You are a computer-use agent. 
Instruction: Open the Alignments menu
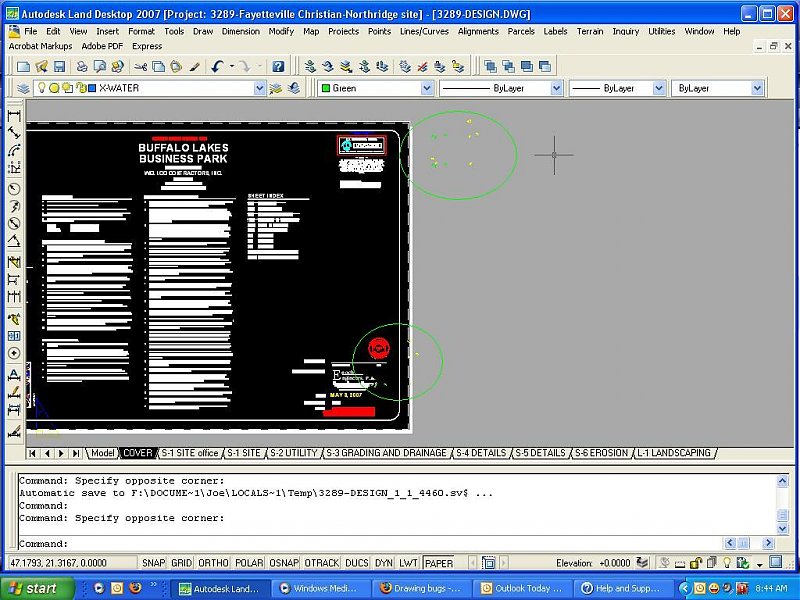coord(478,31)
